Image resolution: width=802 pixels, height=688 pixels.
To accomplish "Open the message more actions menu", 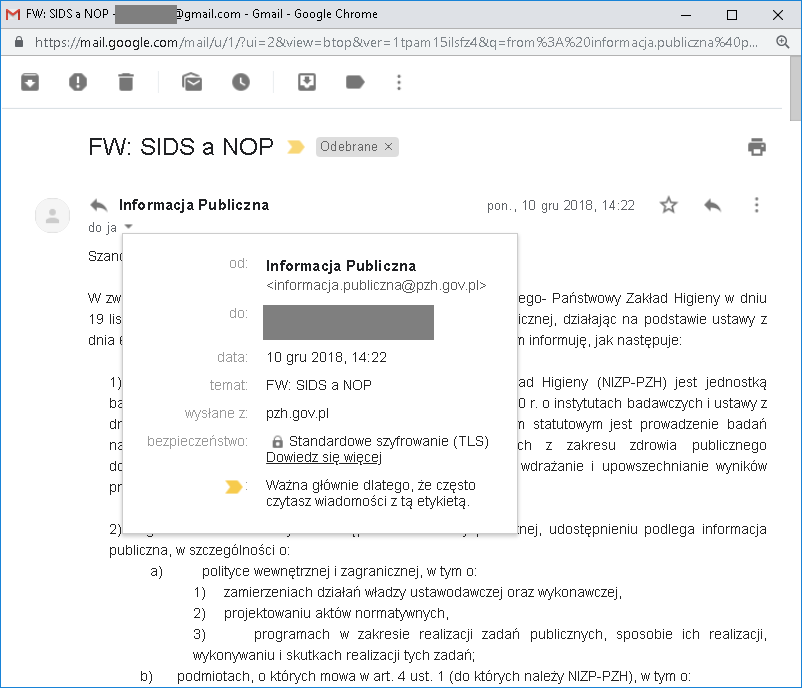I will 757,205.
